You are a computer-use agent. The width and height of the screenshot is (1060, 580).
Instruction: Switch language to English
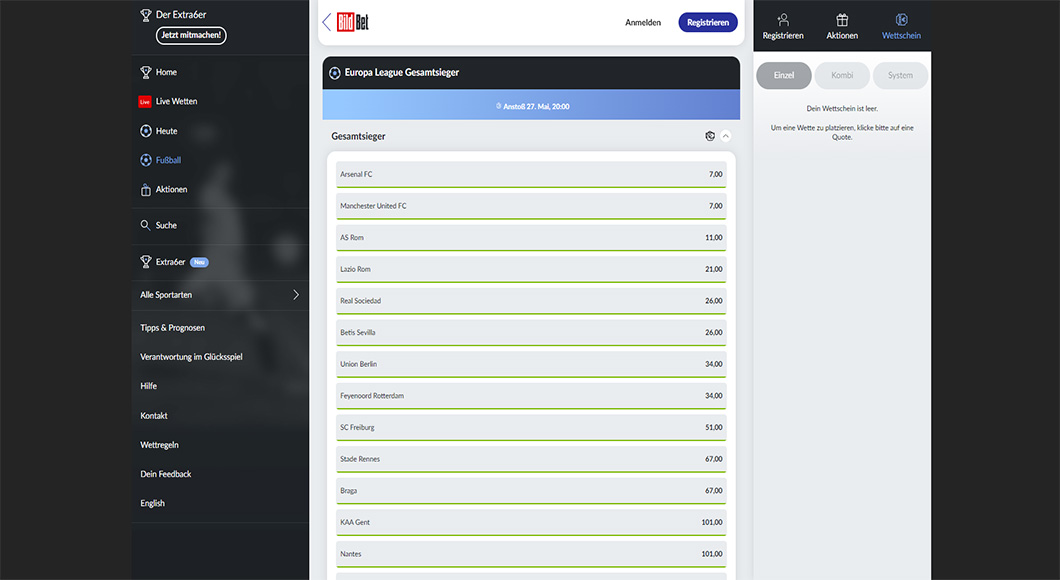click(x=152, y=504)
